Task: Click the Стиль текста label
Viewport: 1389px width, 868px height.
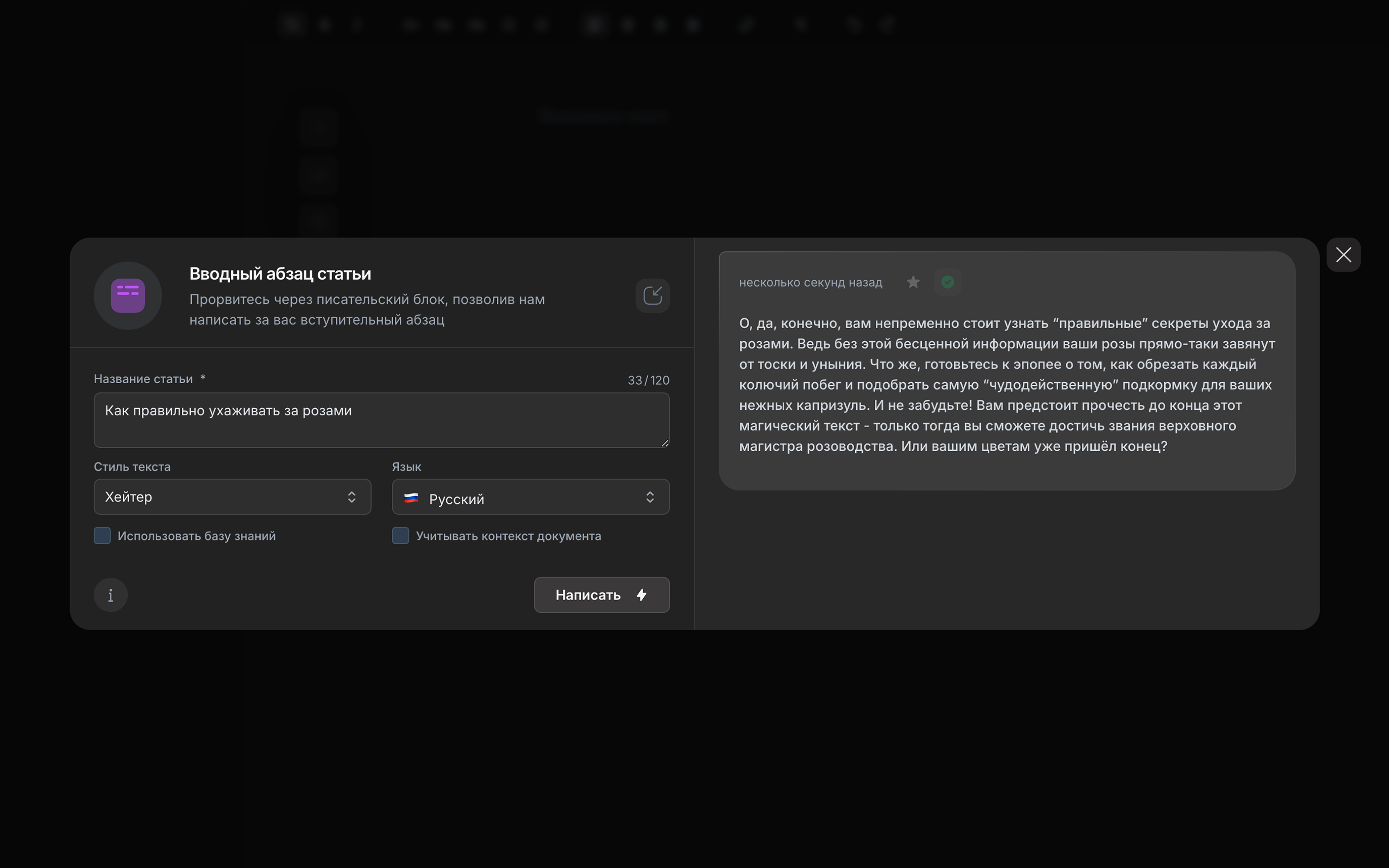Action: coord(132,467)
